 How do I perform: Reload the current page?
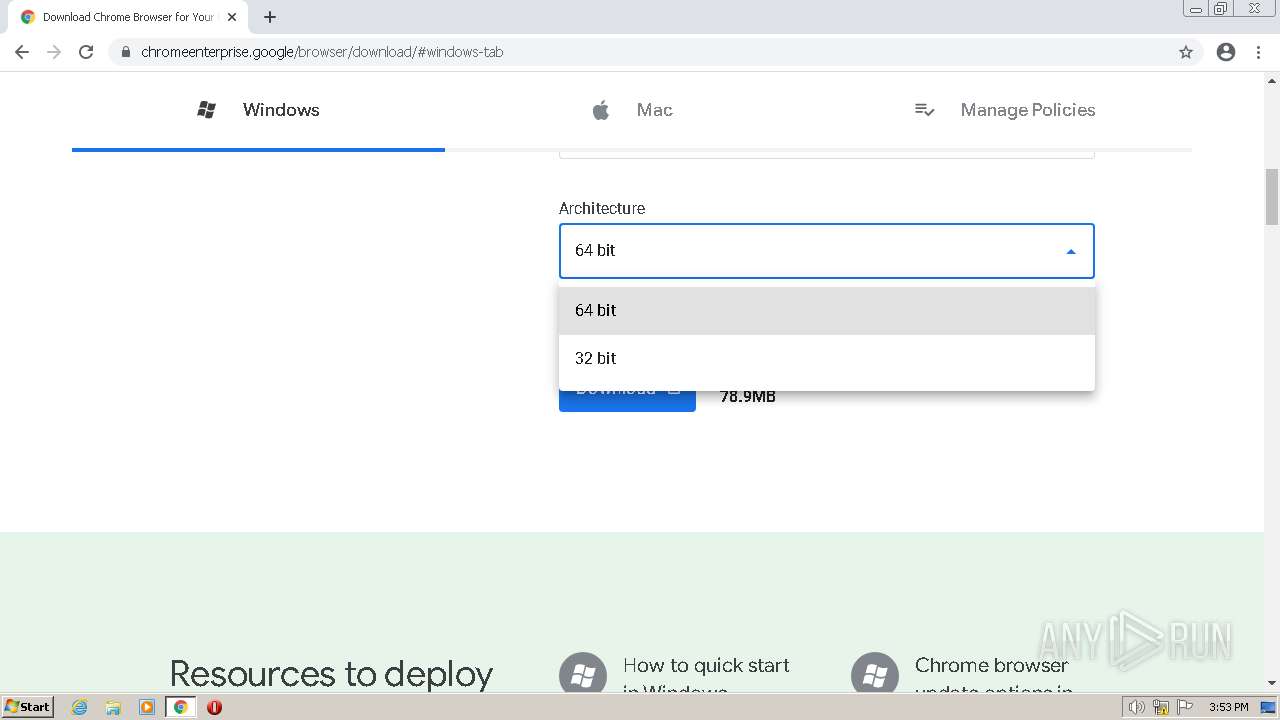[86, 52]
